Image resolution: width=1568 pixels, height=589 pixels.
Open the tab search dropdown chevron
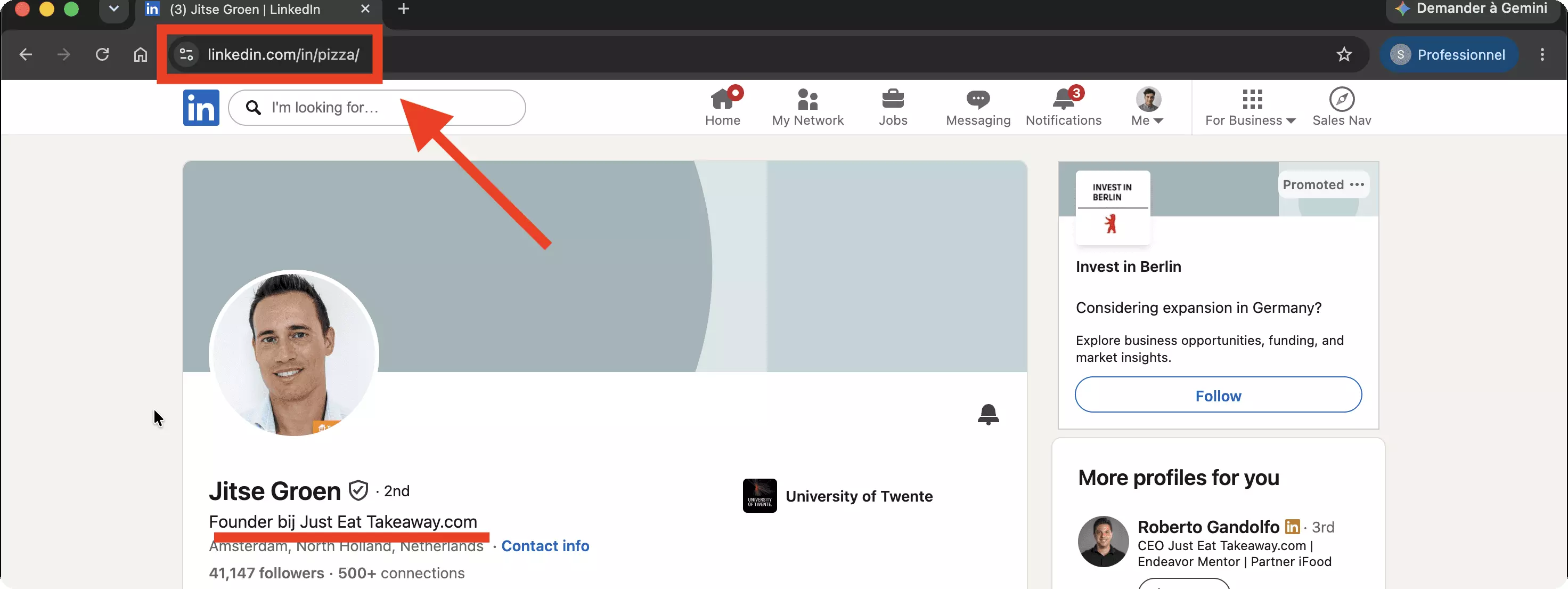coord(114,9)
